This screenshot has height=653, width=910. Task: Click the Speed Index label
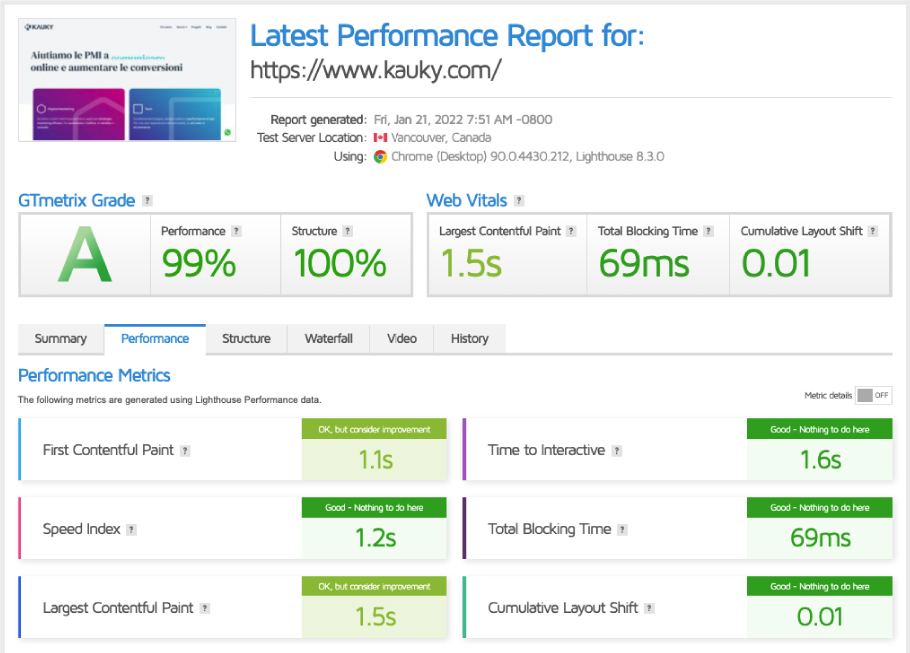(82, 529)
